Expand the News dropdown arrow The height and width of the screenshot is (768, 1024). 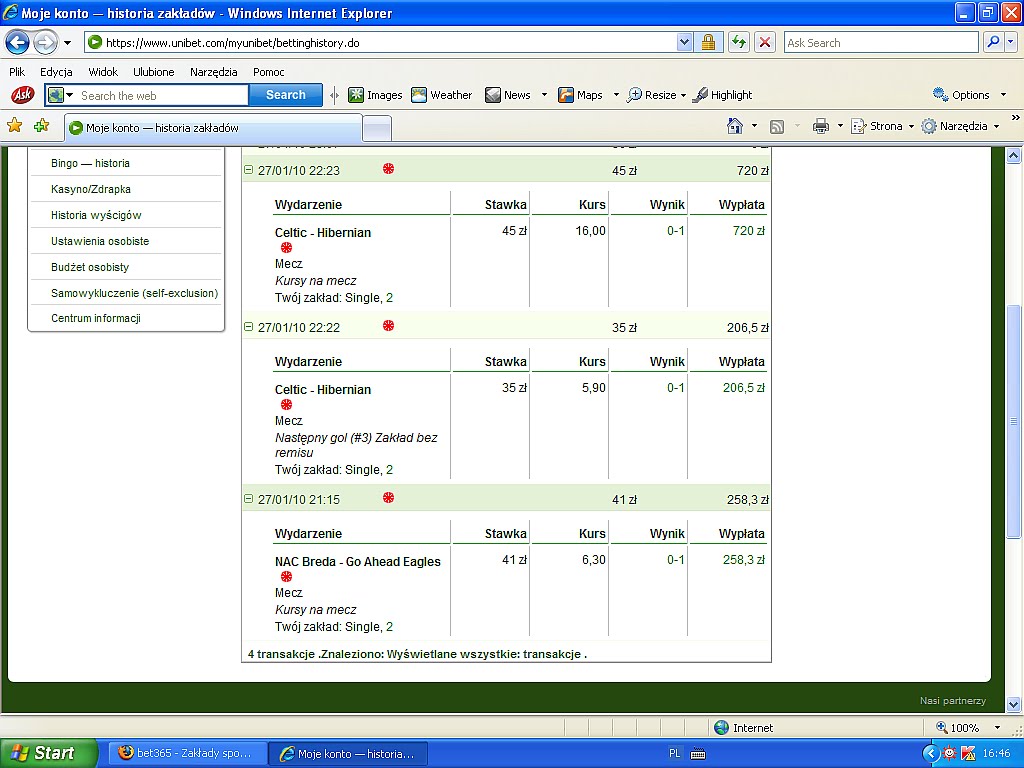tap(544, 95)
